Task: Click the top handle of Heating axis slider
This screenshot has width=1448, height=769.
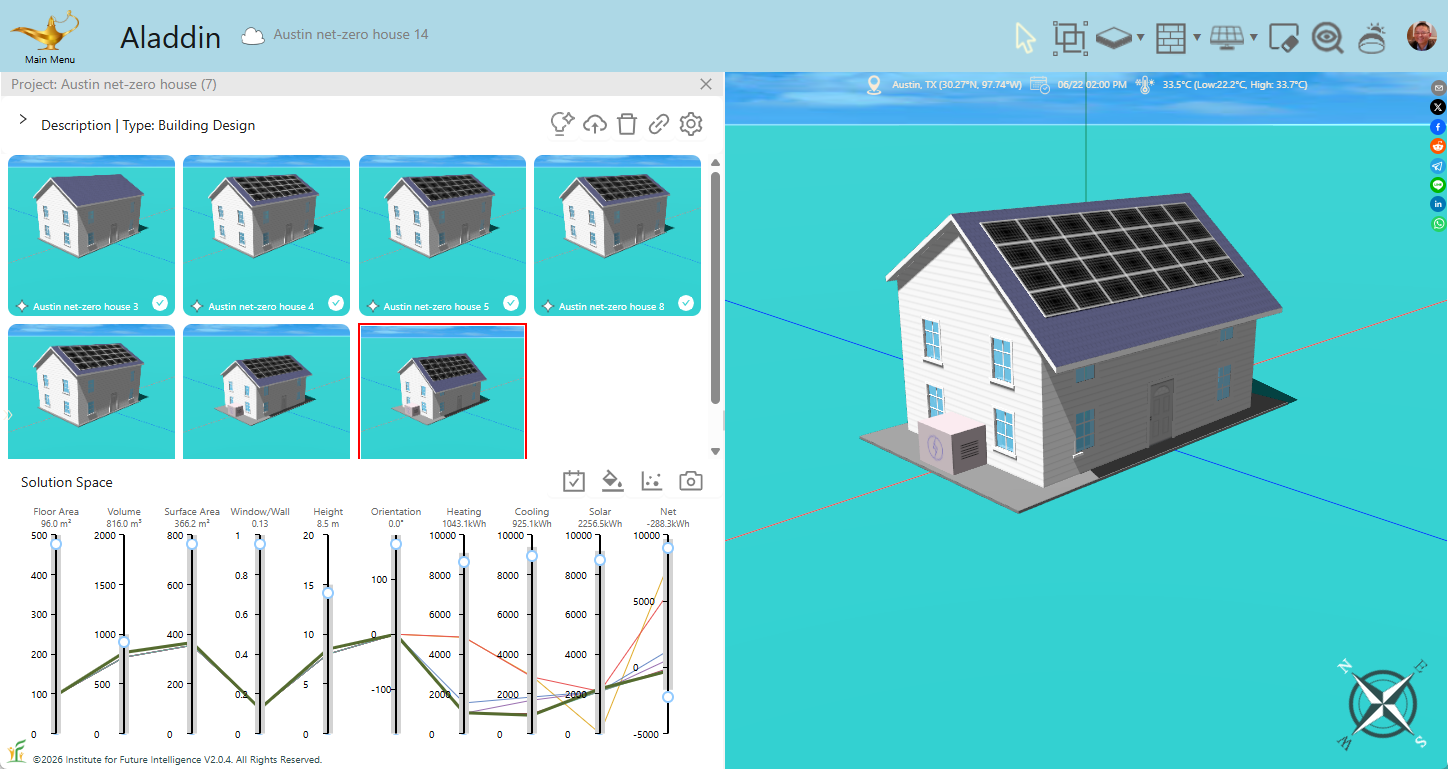Action: pyautogui.click(x=464, y=562)
